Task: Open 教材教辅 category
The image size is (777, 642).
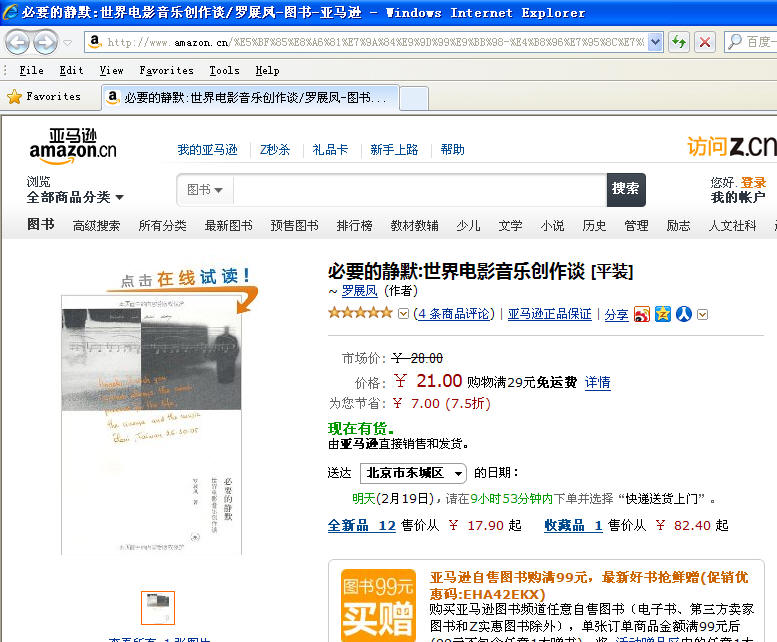Action: coord(414,226)
